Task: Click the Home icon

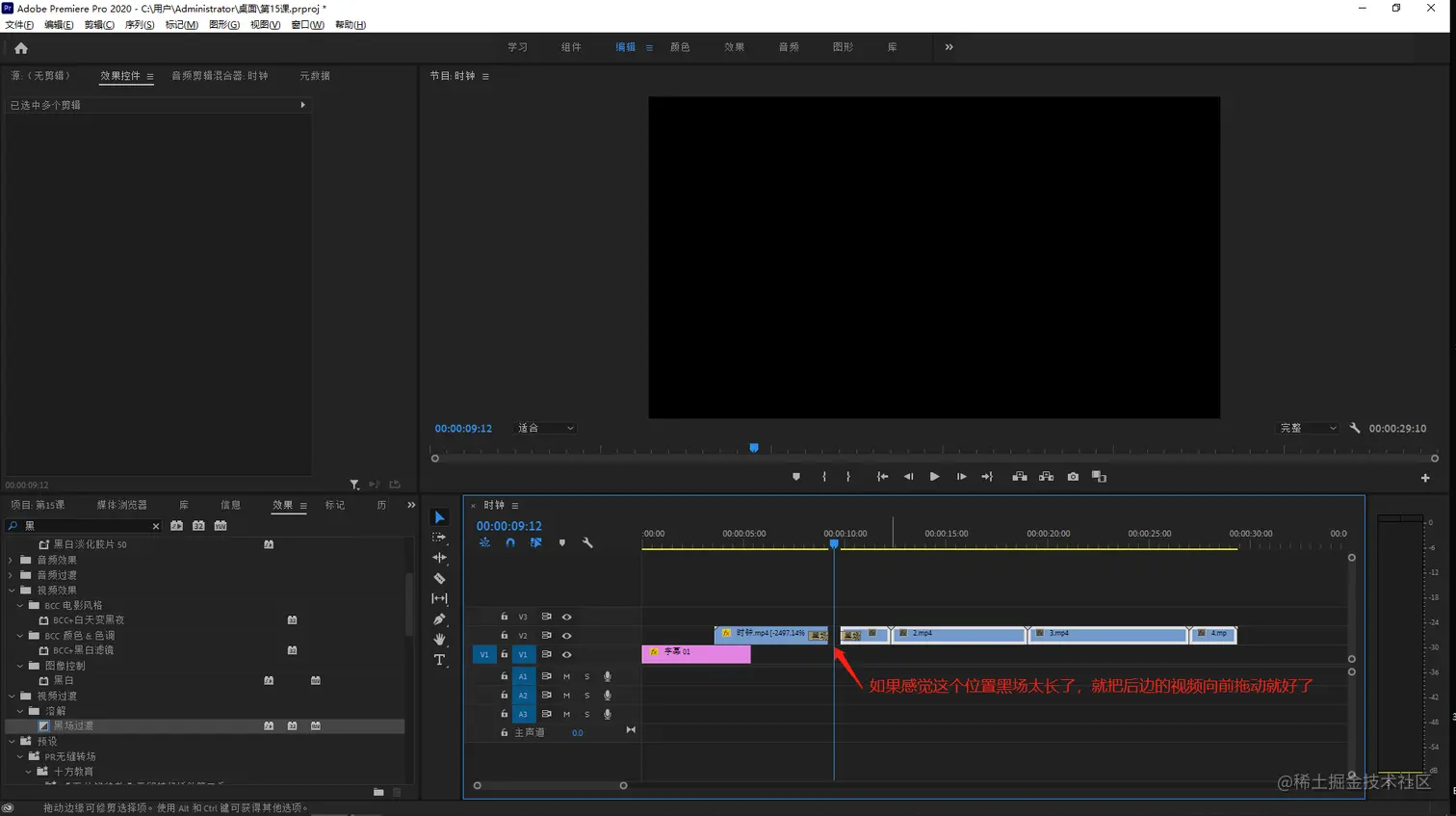Action: [x=21, y=47]
